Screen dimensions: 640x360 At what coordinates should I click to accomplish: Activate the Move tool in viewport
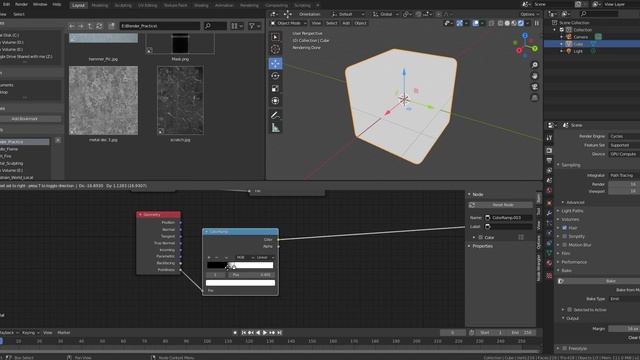(276, 63)
